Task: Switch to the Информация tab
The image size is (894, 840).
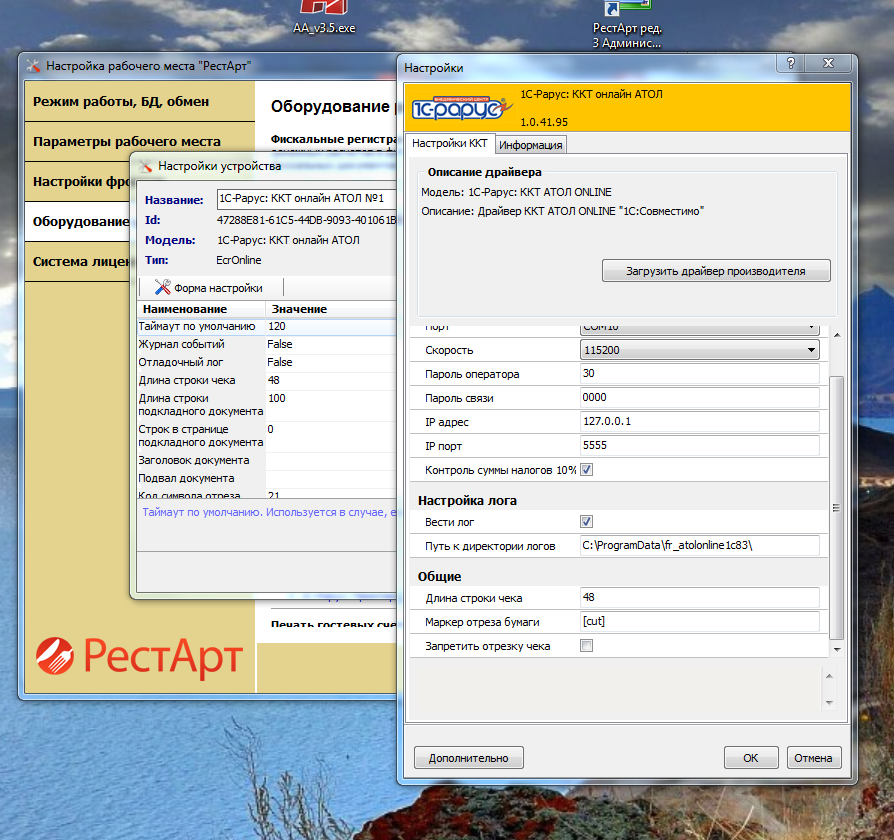Action: (530, 145)
